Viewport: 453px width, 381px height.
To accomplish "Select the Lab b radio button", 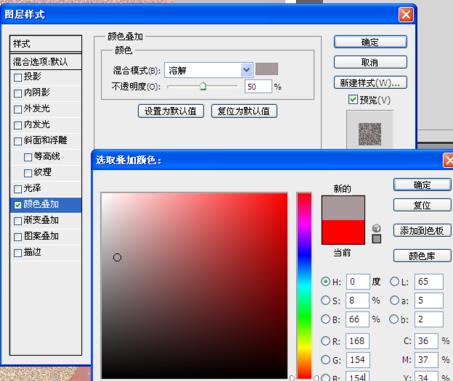I will click(x=395, y=319).
